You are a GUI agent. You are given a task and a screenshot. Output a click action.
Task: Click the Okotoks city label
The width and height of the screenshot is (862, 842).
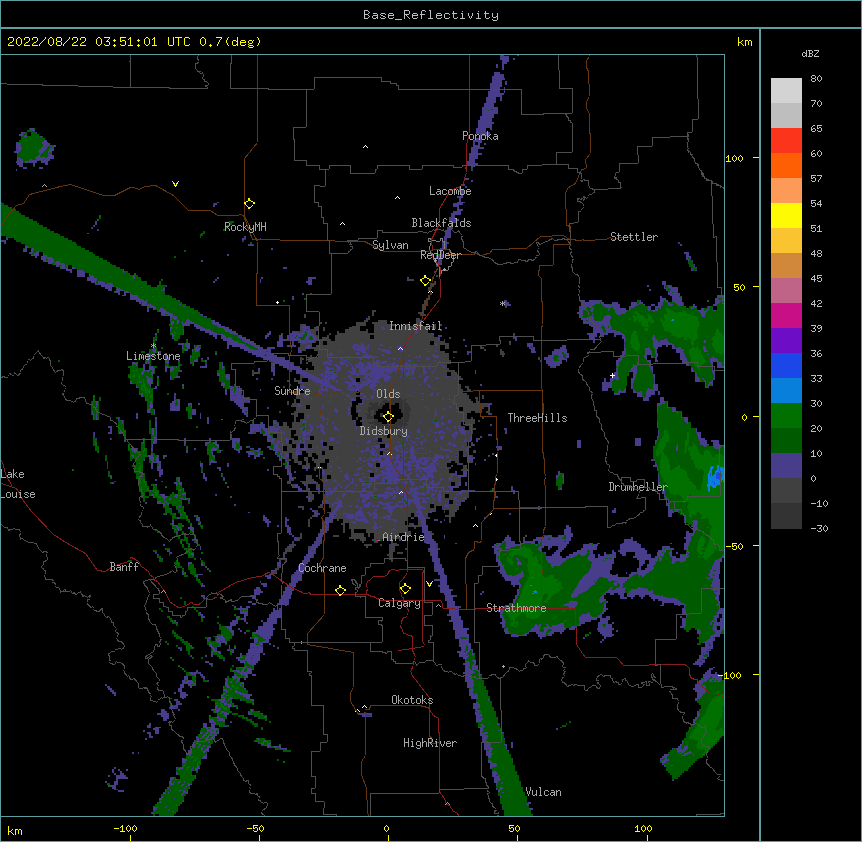coord(412,700)
